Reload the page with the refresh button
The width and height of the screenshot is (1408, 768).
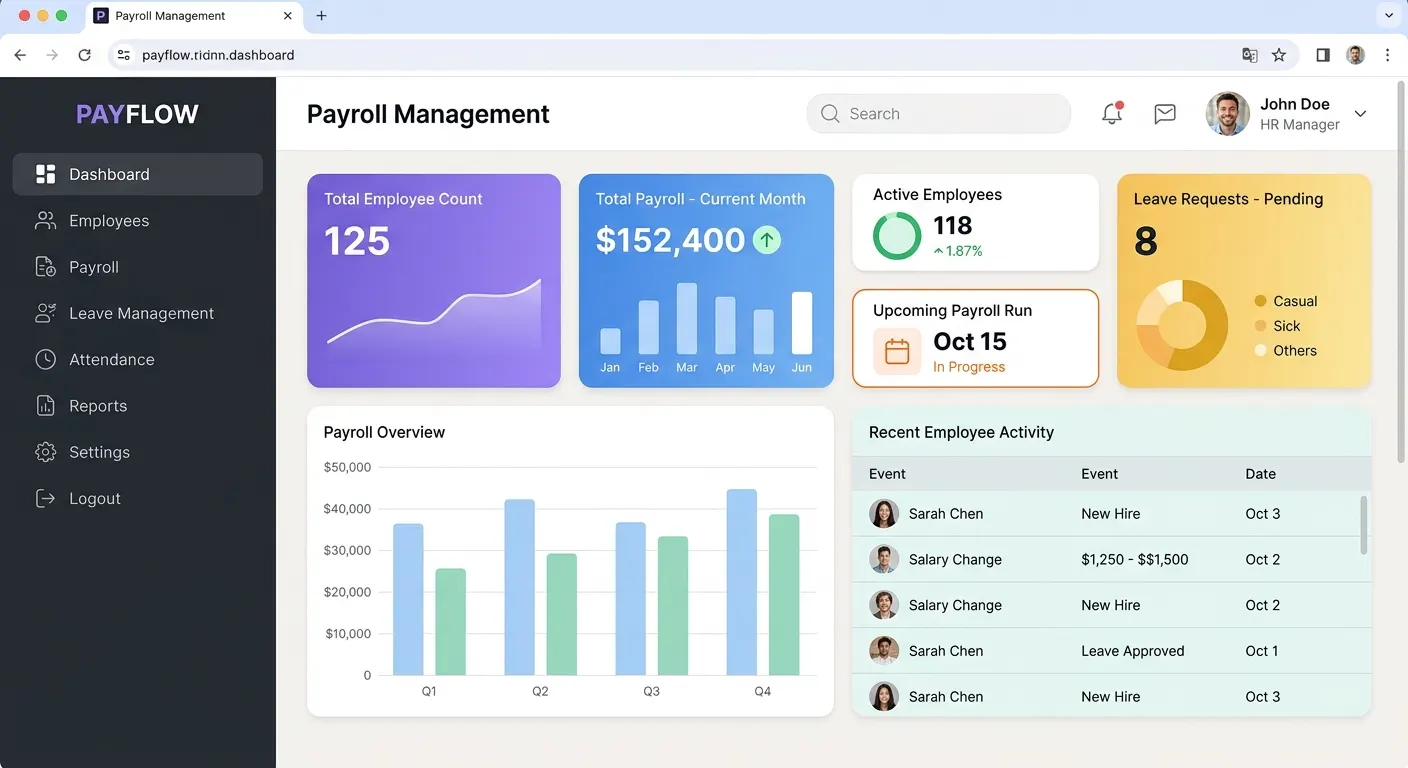point(85,55)
